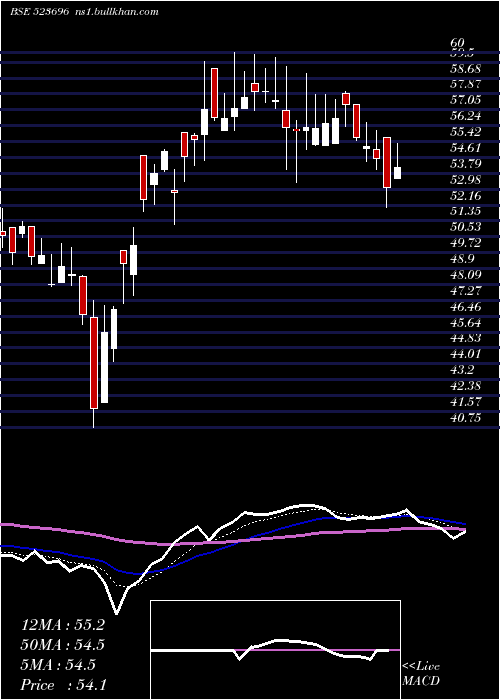The height and width of the screenshot is (700, 500).
Task: Click the 50.53 price level label
Action: tap(466, 227)
